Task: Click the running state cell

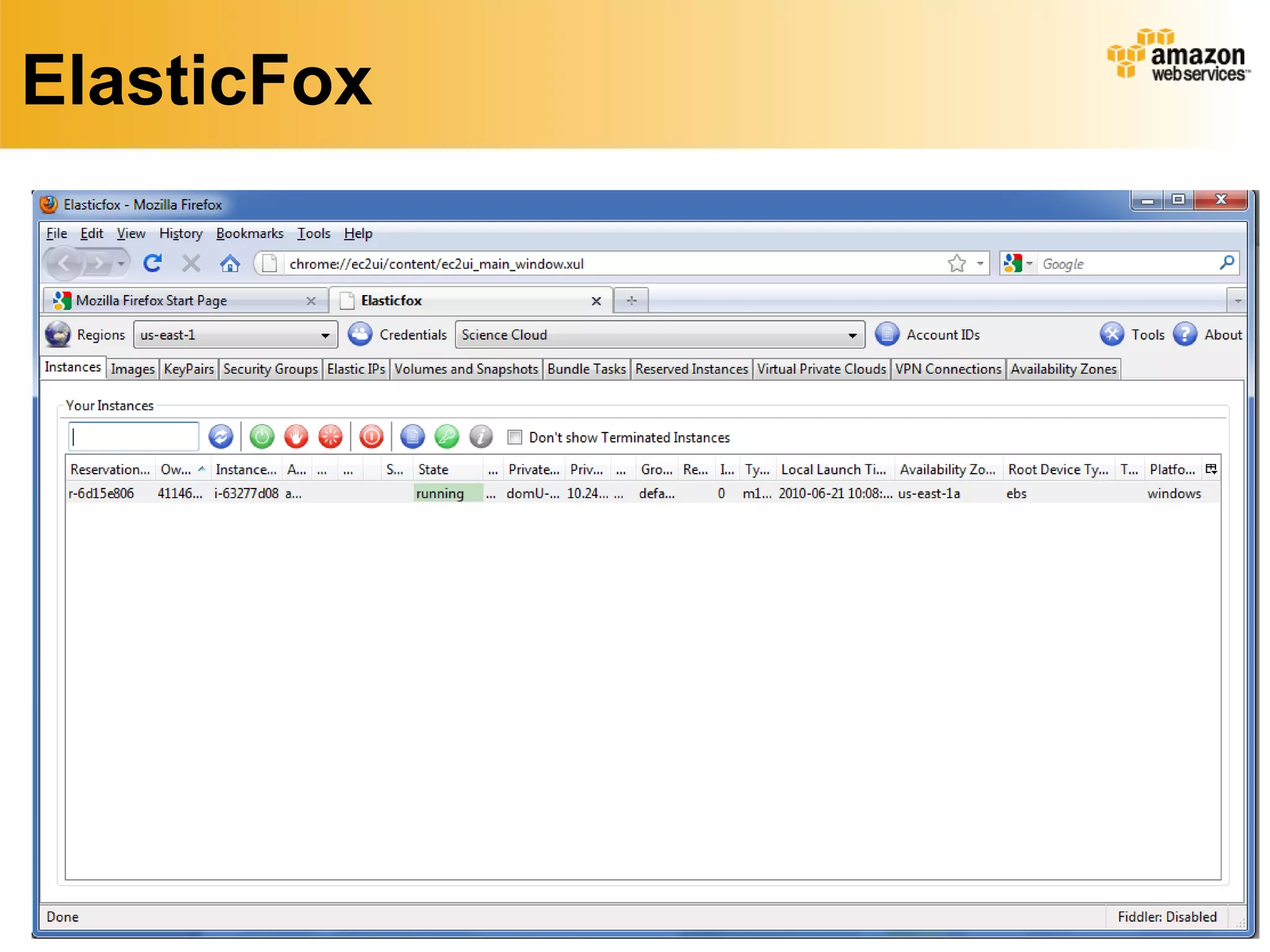Action: (448, 493)
